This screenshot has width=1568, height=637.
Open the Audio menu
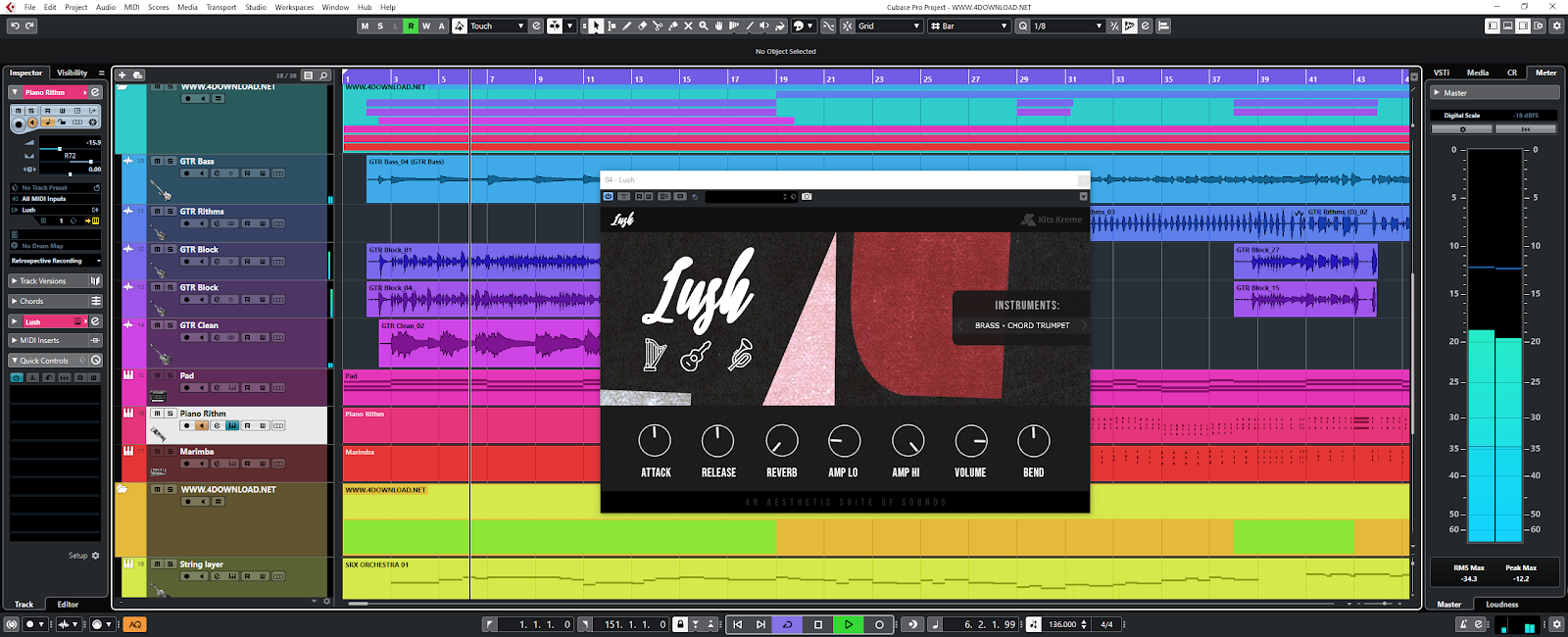point(105,7)
